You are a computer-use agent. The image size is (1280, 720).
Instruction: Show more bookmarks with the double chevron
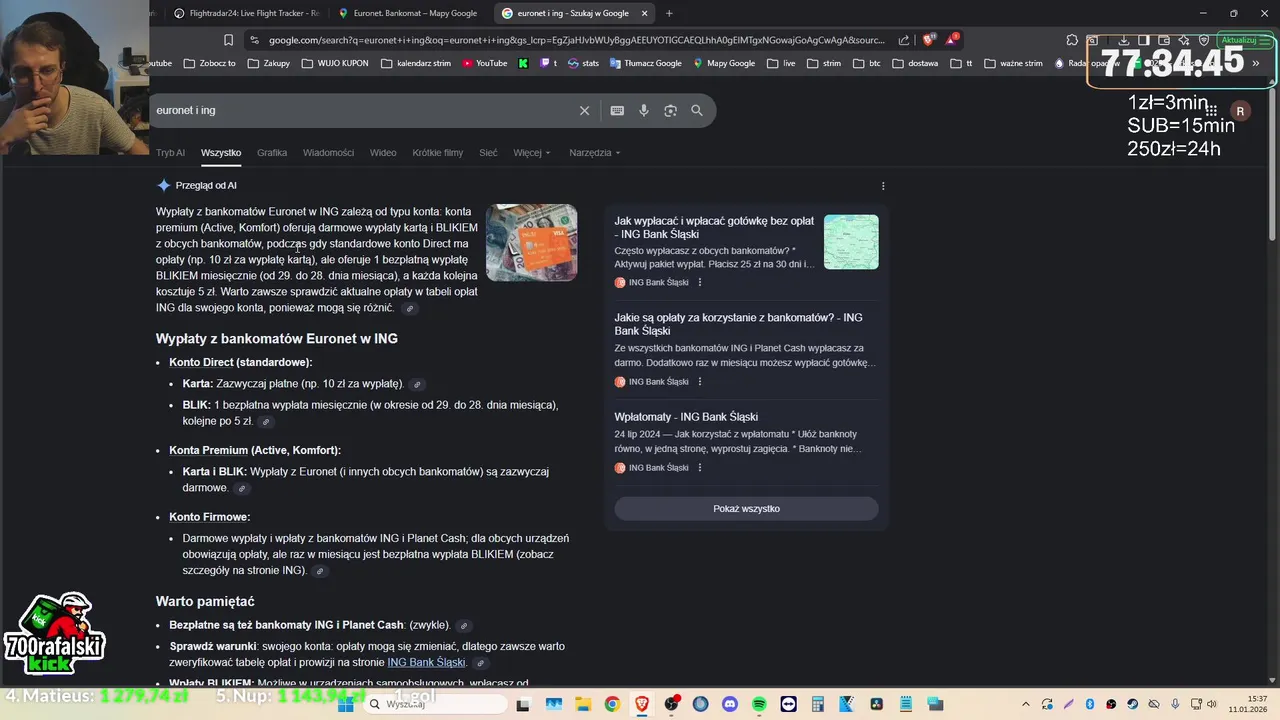coord(1256,63)
